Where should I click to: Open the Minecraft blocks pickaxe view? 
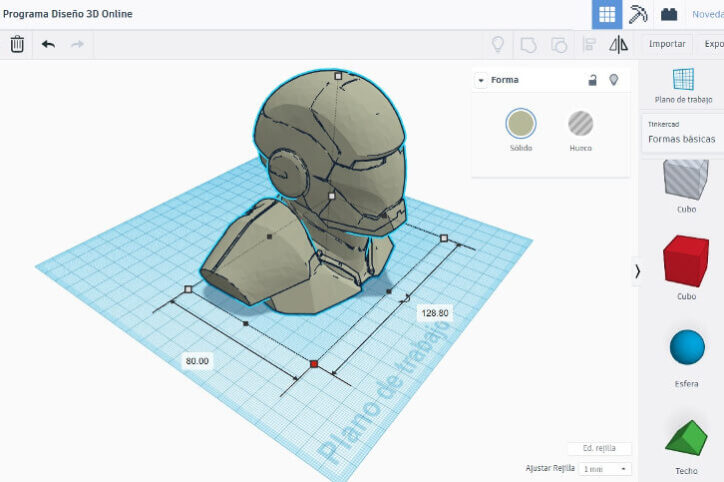pos(638,14)
